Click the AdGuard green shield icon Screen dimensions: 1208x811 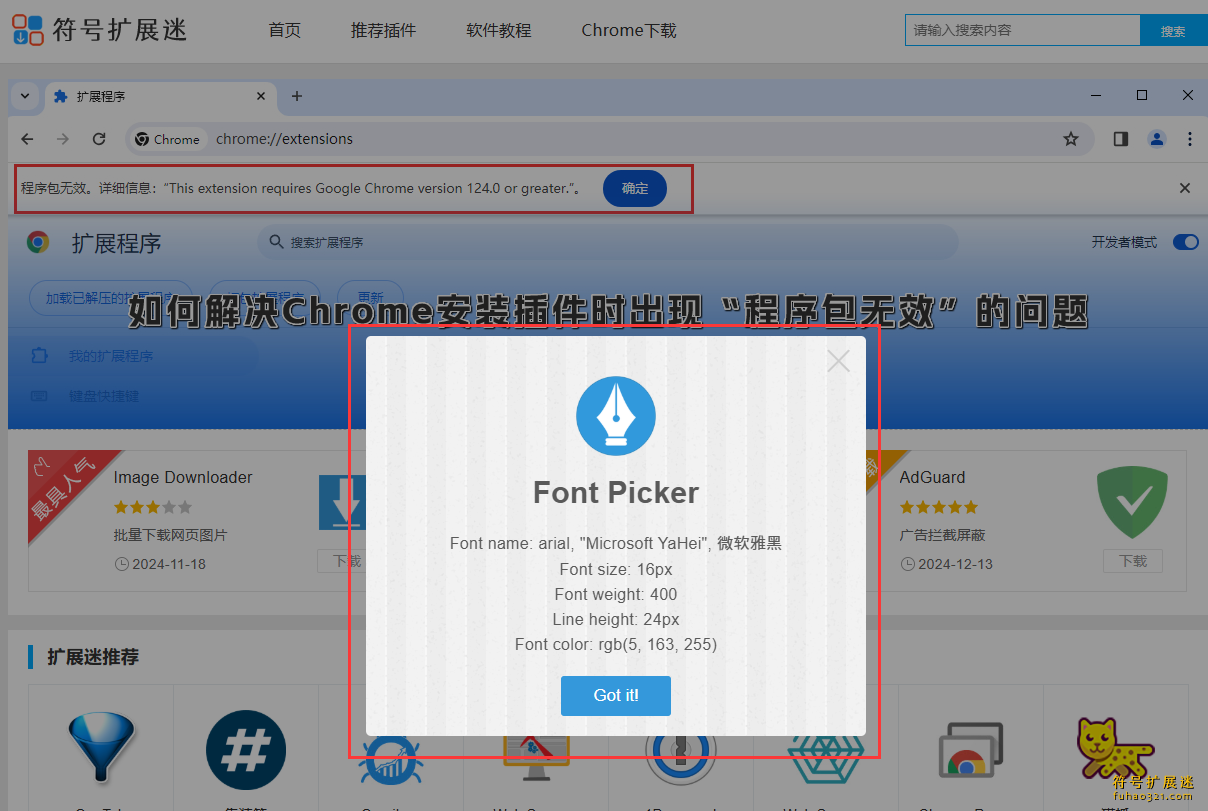(x=1133, y=502)
